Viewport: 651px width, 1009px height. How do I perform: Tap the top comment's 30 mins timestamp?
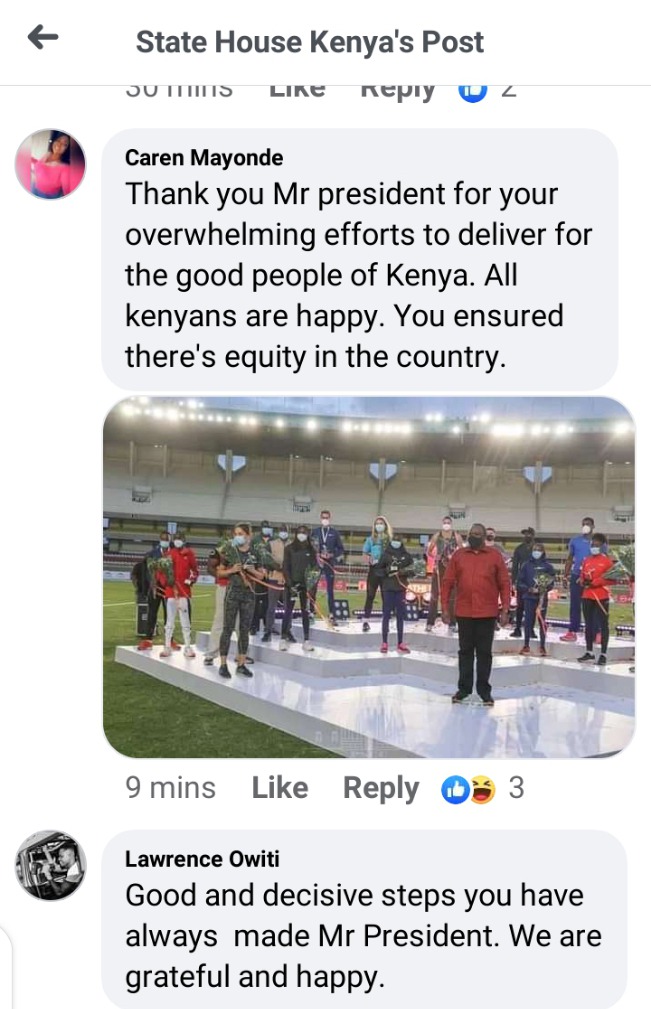(x=179, y=91)
